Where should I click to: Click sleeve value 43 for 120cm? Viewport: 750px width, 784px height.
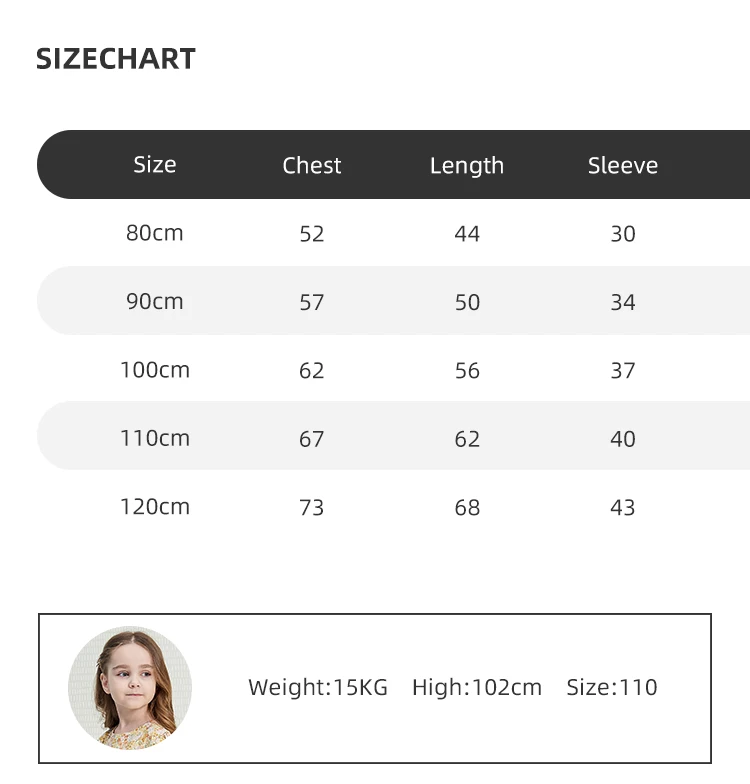(x=623, y=508)
